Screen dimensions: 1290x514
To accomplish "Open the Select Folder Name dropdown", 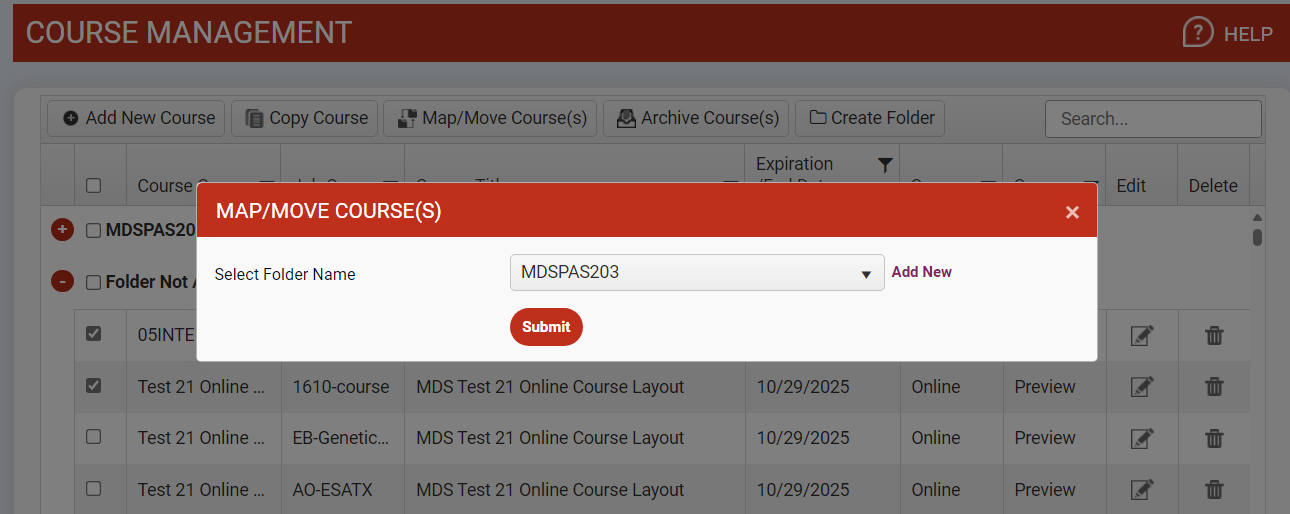I will [x=696, y=272].
